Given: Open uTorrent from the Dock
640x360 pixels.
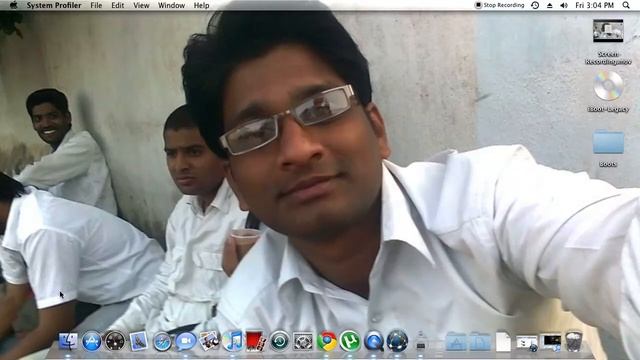Looking at the screenshot, I should pos(350,341).
